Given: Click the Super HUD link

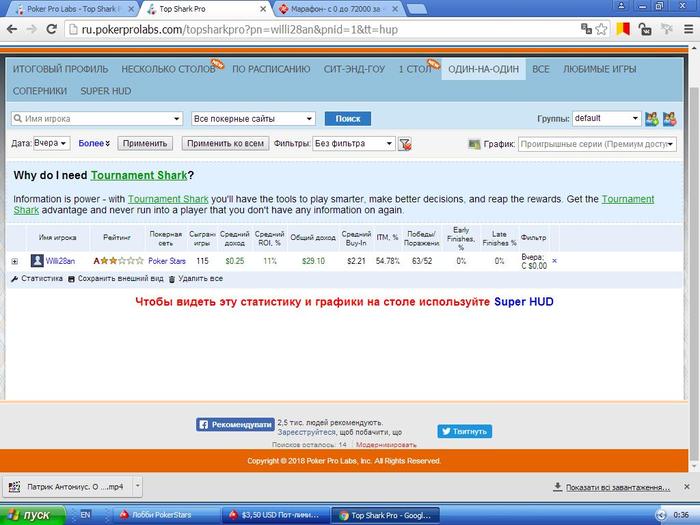Looking at the screenshot, I should (x=524, y=302).
